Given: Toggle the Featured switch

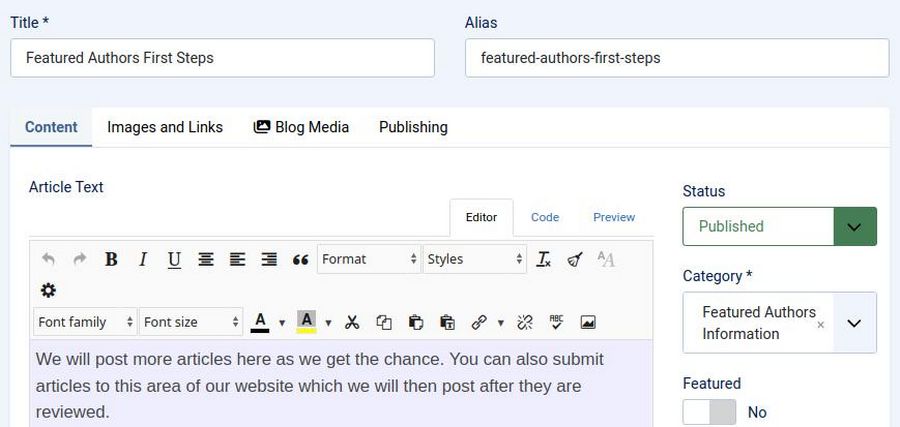Looking at the screenshot, I should pyautogui.click(x=709, y=412).
